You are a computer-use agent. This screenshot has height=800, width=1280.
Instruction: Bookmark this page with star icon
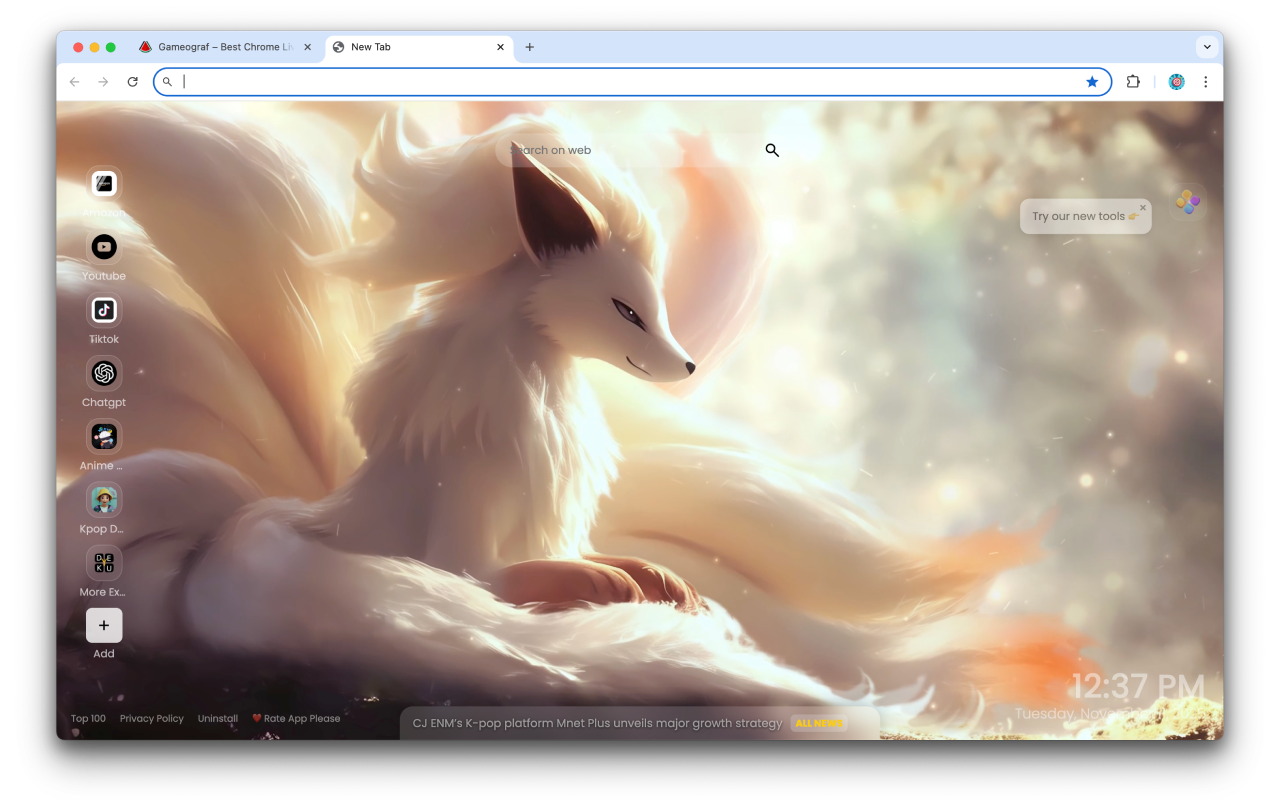coord(1092,82)
